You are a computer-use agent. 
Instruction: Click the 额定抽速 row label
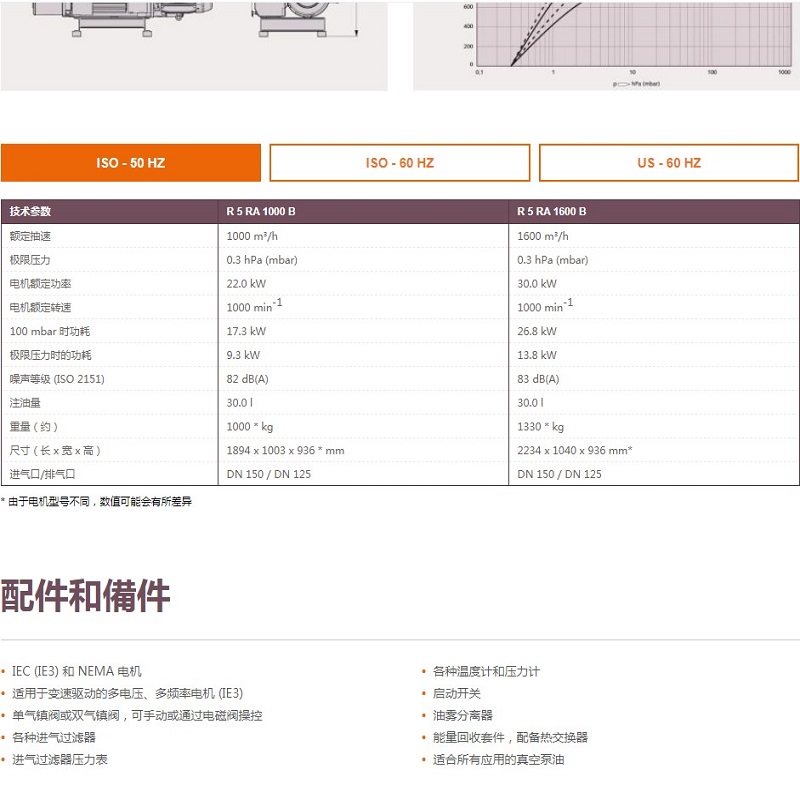30,236
